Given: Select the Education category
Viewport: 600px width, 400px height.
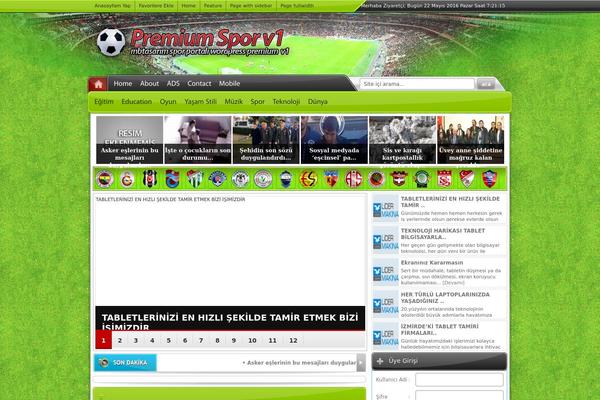Looking at the screenshot, I should [x=137, y=102].
